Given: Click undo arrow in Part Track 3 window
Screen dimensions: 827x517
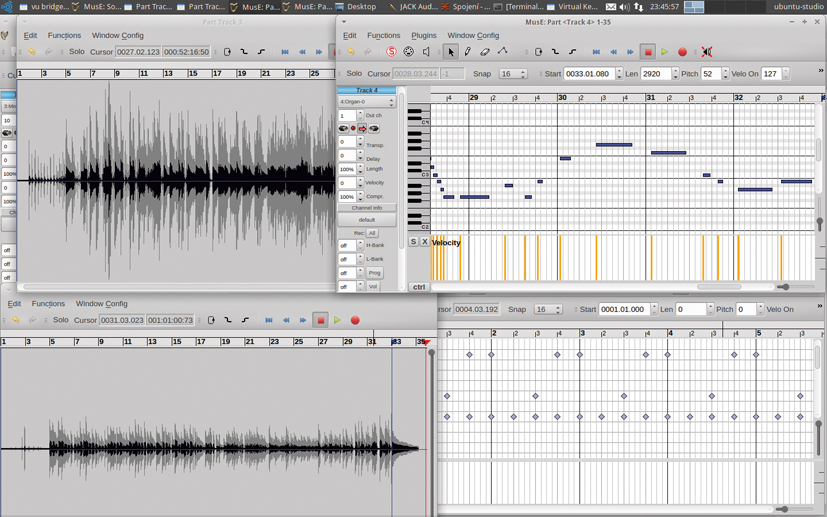Looking at the screenshot, I should click(32, 52).
